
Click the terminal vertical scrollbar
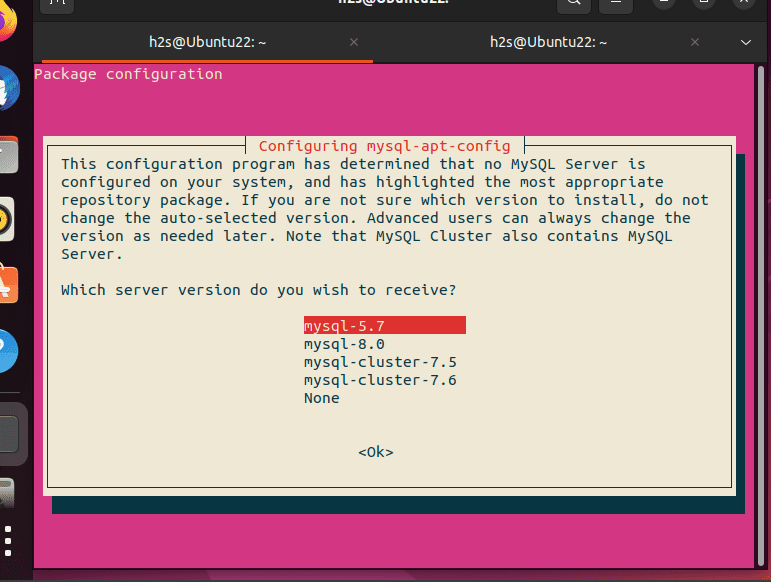point(761,315)
